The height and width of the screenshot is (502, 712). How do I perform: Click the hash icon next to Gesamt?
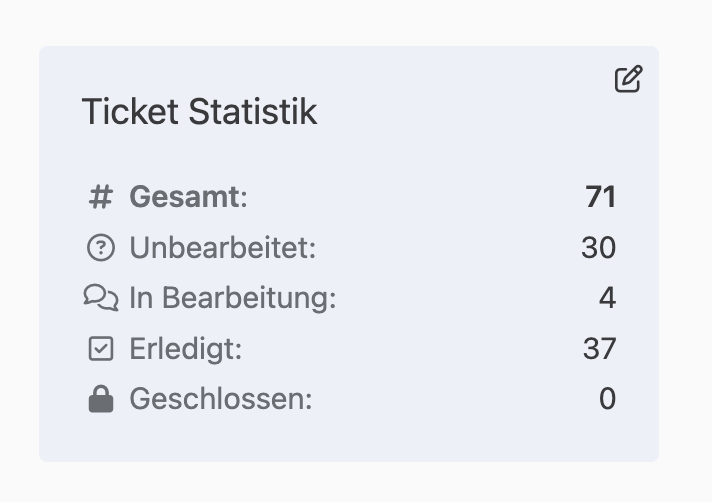[x=100, y=197]
